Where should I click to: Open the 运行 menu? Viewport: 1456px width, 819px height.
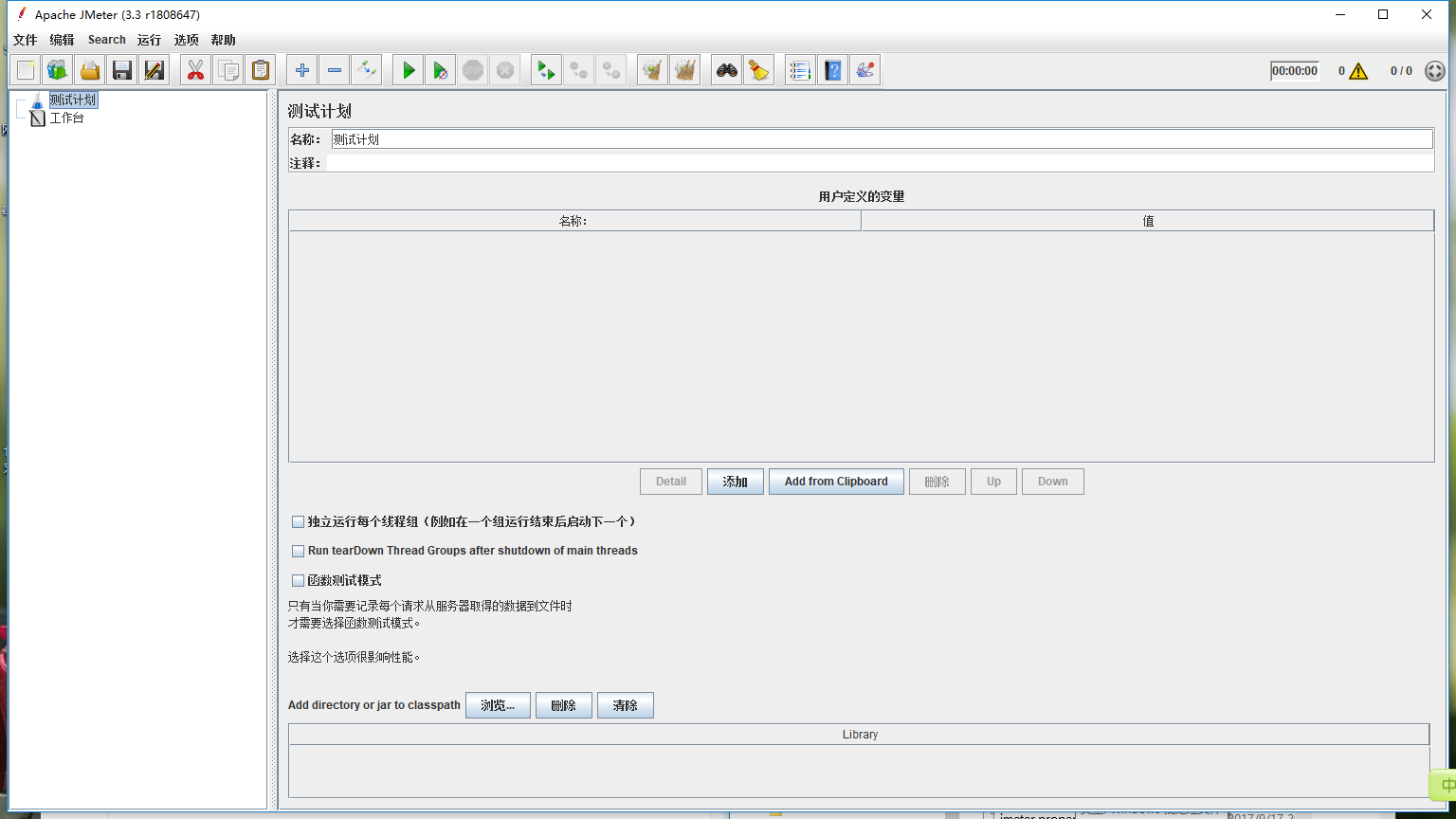(x=149, y=40)
